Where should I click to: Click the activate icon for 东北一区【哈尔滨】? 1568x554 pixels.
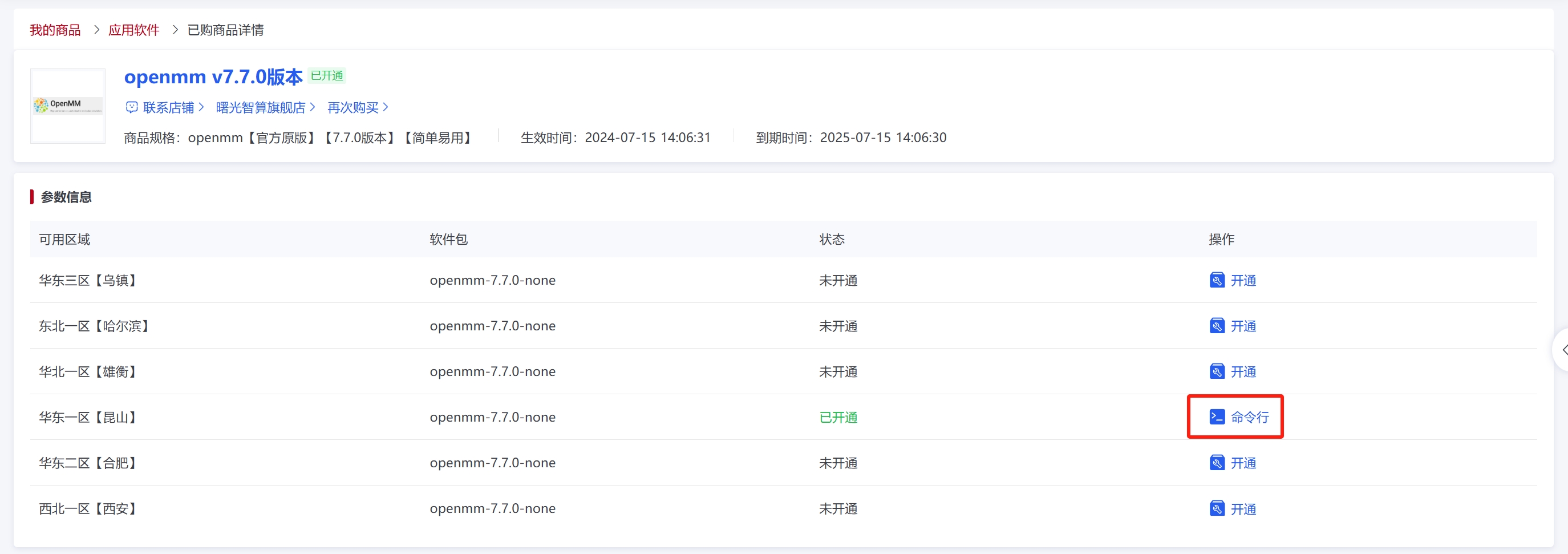1216,326
